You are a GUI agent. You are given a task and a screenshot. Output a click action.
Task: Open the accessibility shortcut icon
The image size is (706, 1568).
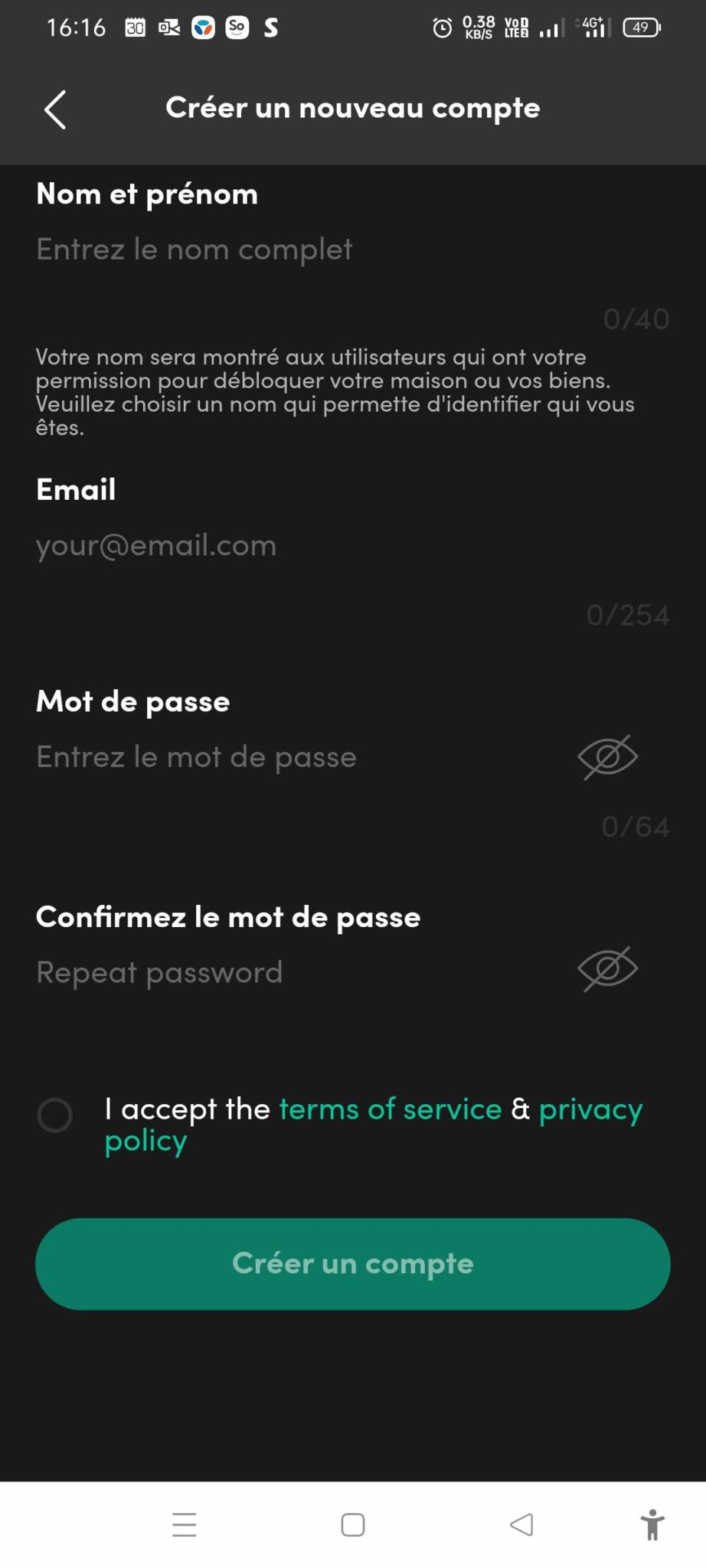652,1524
